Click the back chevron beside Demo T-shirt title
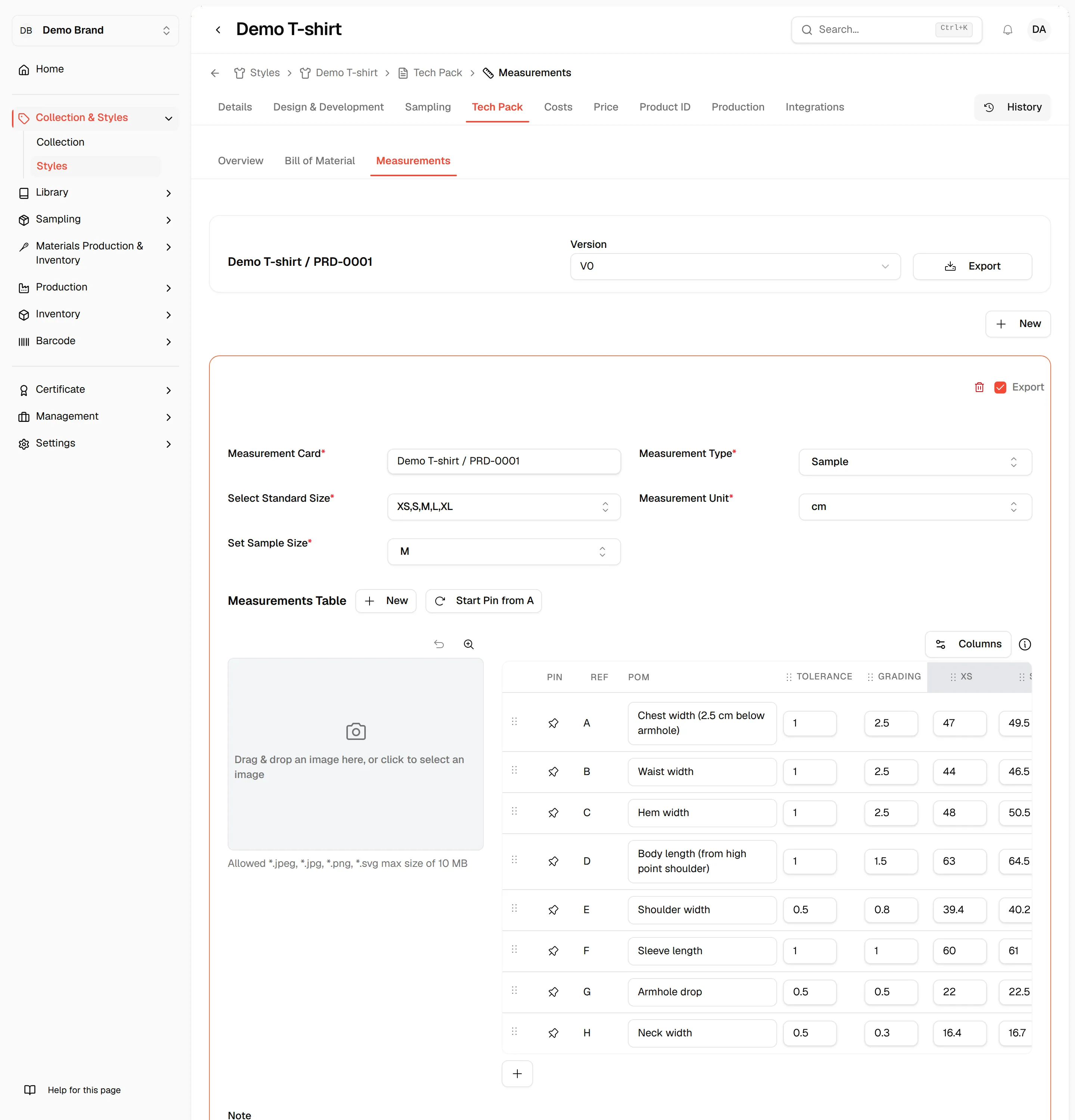 (218, 30)
